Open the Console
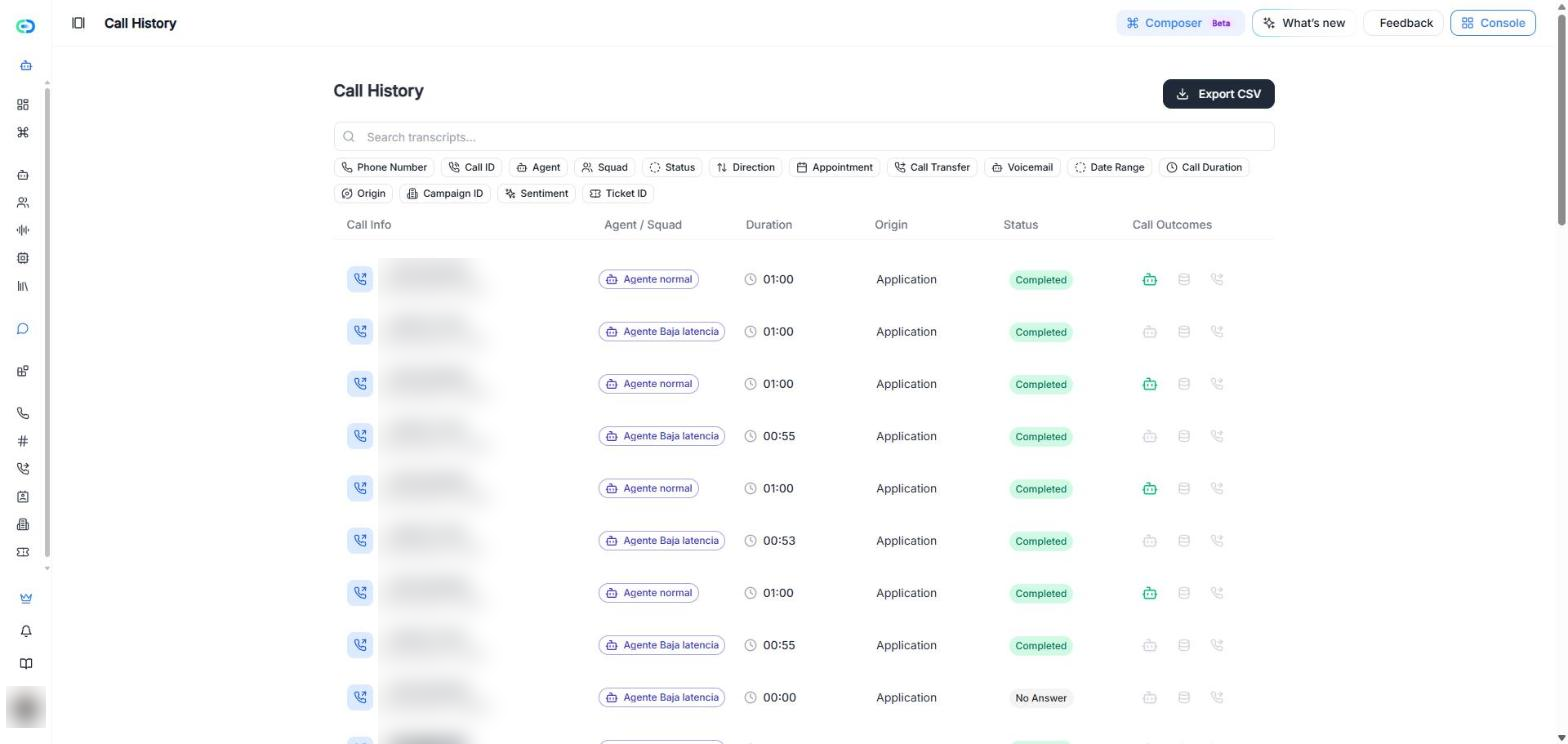1568x744 pixels. click(x=1493, y=23)
